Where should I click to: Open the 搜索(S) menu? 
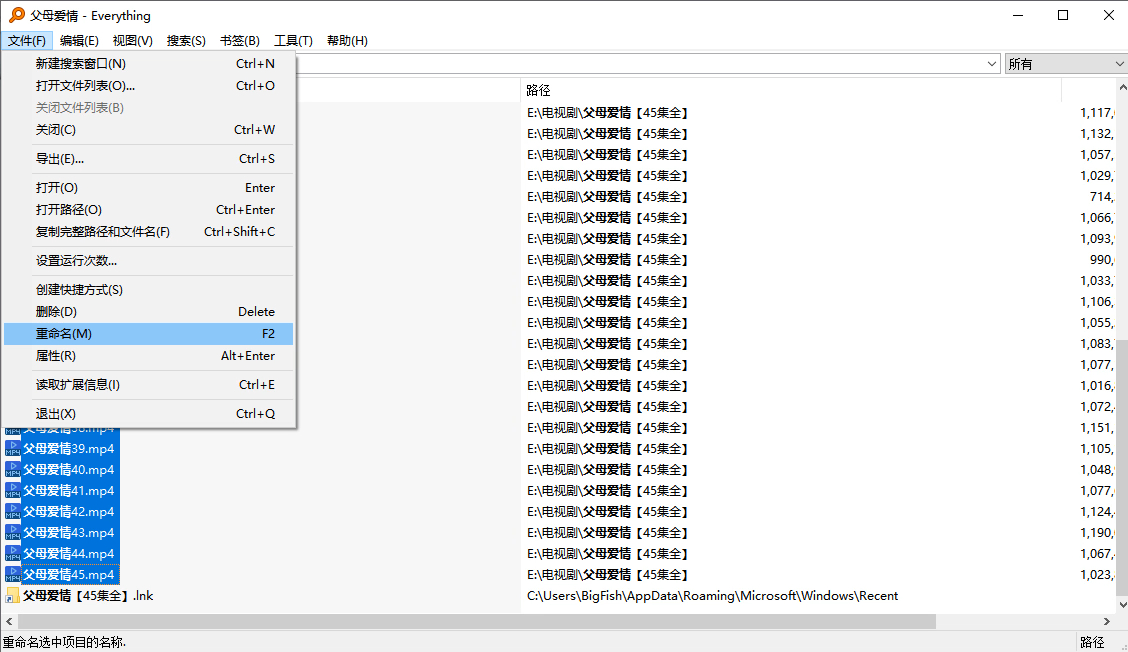pyautogui.click(x=186, y=40)
